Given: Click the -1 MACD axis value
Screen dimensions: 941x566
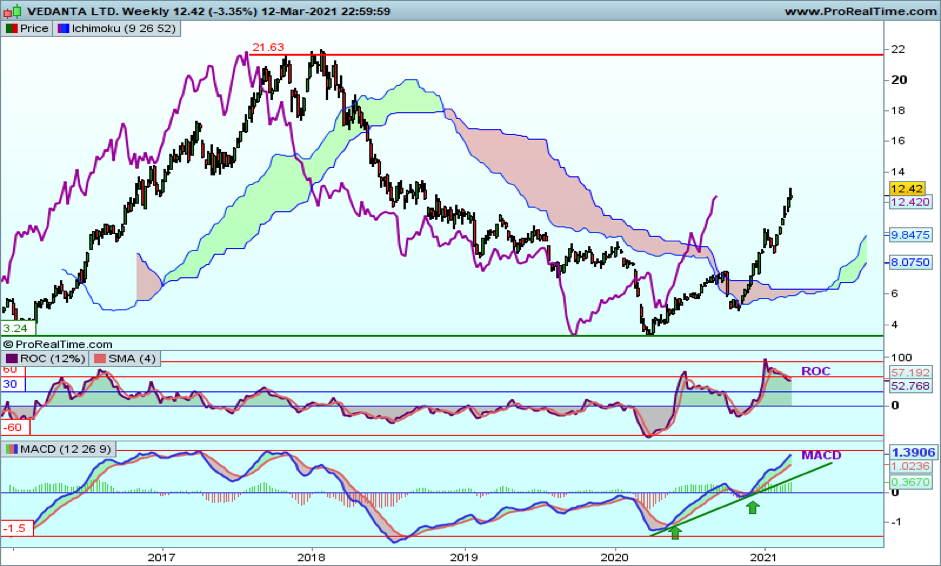Looking at the screenshot, I should point(895,522).
